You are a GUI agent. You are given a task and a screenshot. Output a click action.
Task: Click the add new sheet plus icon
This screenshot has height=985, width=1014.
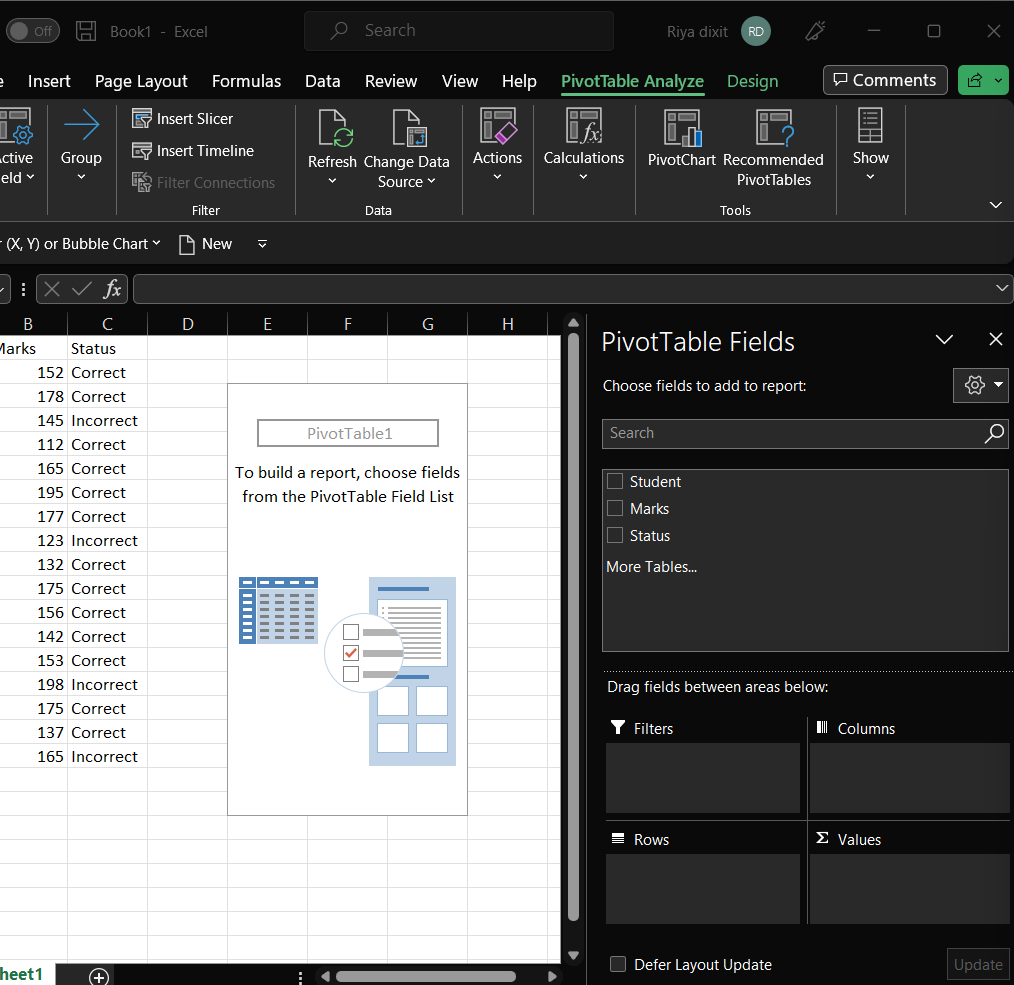[x=98, y=976]
